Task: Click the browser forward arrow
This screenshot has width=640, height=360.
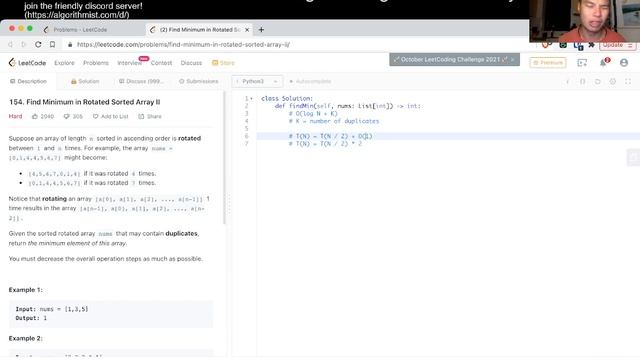Action: point(24,44)
